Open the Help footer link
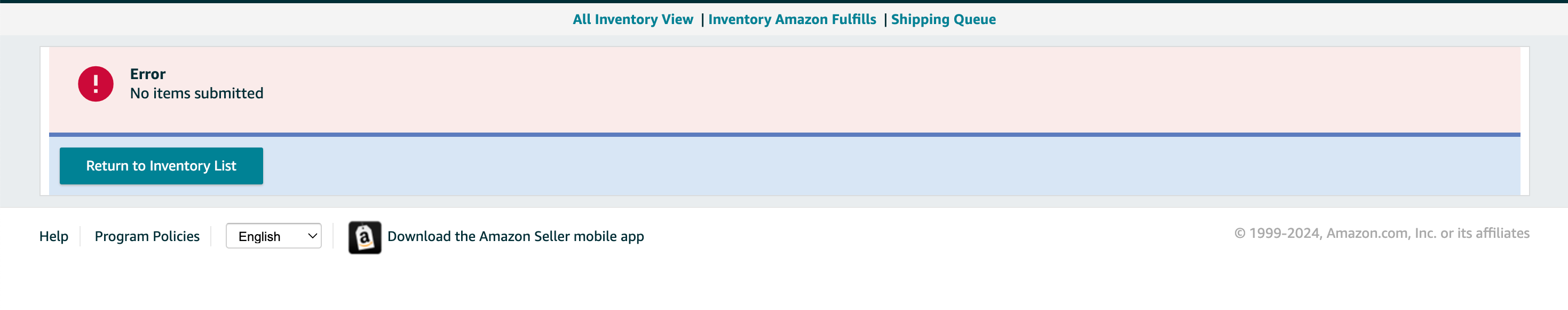Screen dimensions: 1568x310 tap(53, 236)
